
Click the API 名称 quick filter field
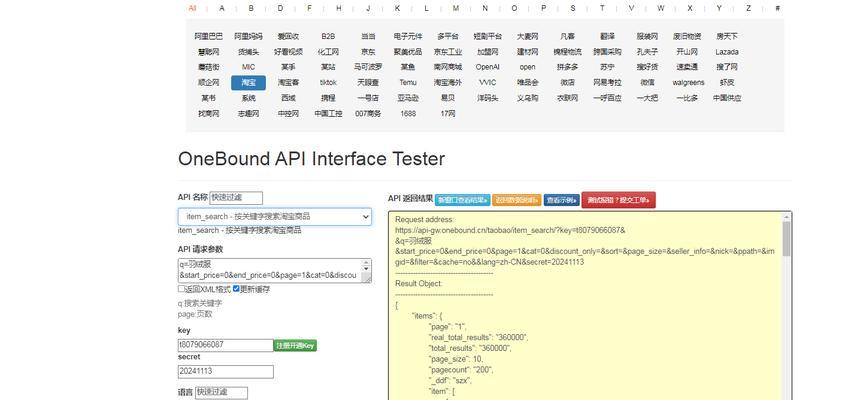coord(236,198)
